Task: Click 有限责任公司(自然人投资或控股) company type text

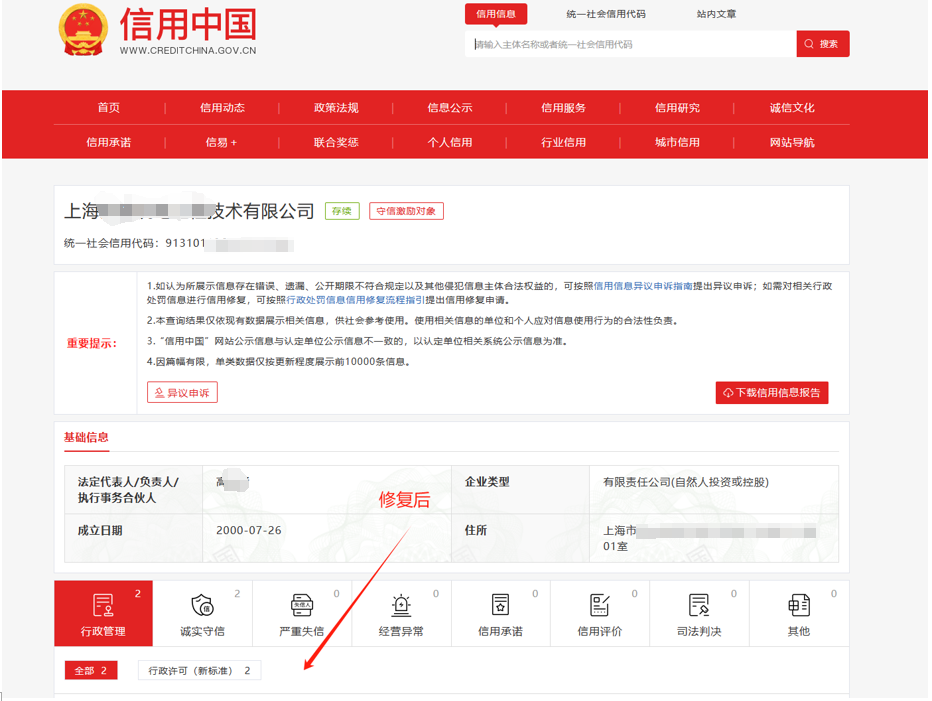Action: [686, 482]
